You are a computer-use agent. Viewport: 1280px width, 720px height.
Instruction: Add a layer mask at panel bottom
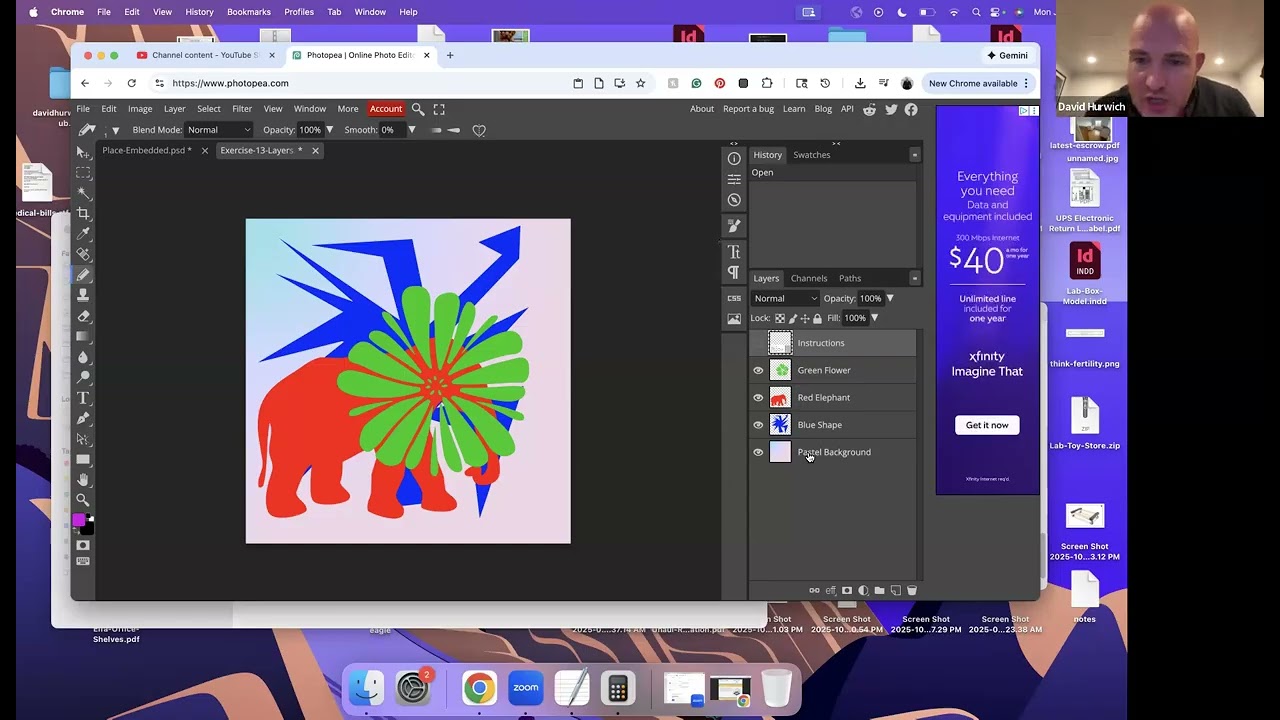click(x=847, y=590)
